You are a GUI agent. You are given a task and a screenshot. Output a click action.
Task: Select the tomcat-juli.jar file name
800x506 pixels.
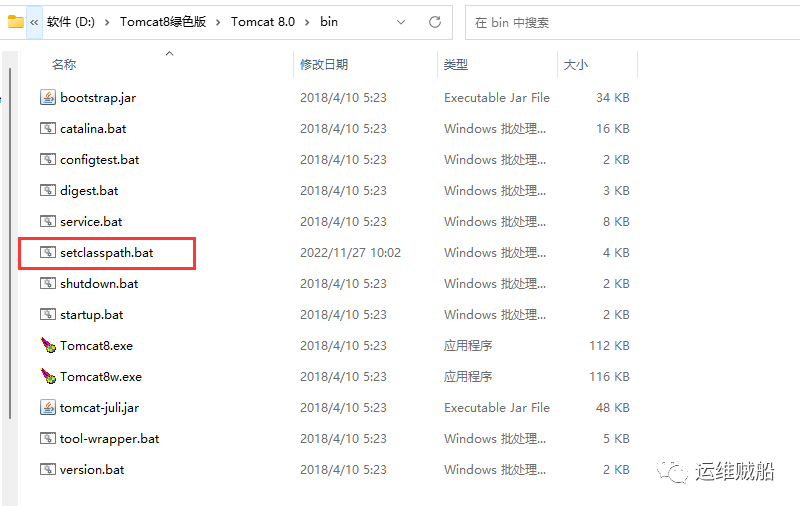tap(99, 408)
